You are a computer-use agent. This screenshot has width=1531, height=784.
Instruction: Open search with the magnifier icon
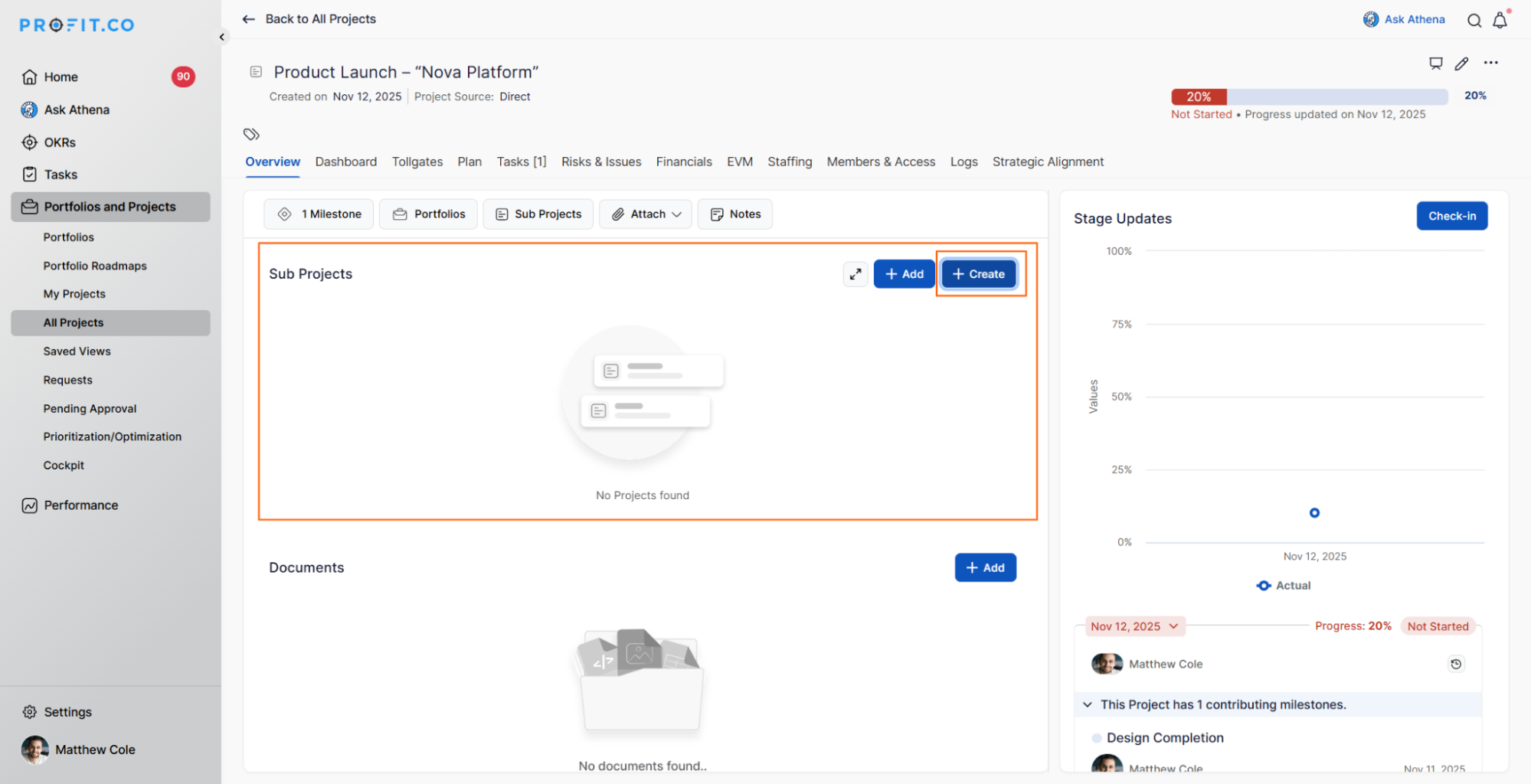coord(1474,21)
